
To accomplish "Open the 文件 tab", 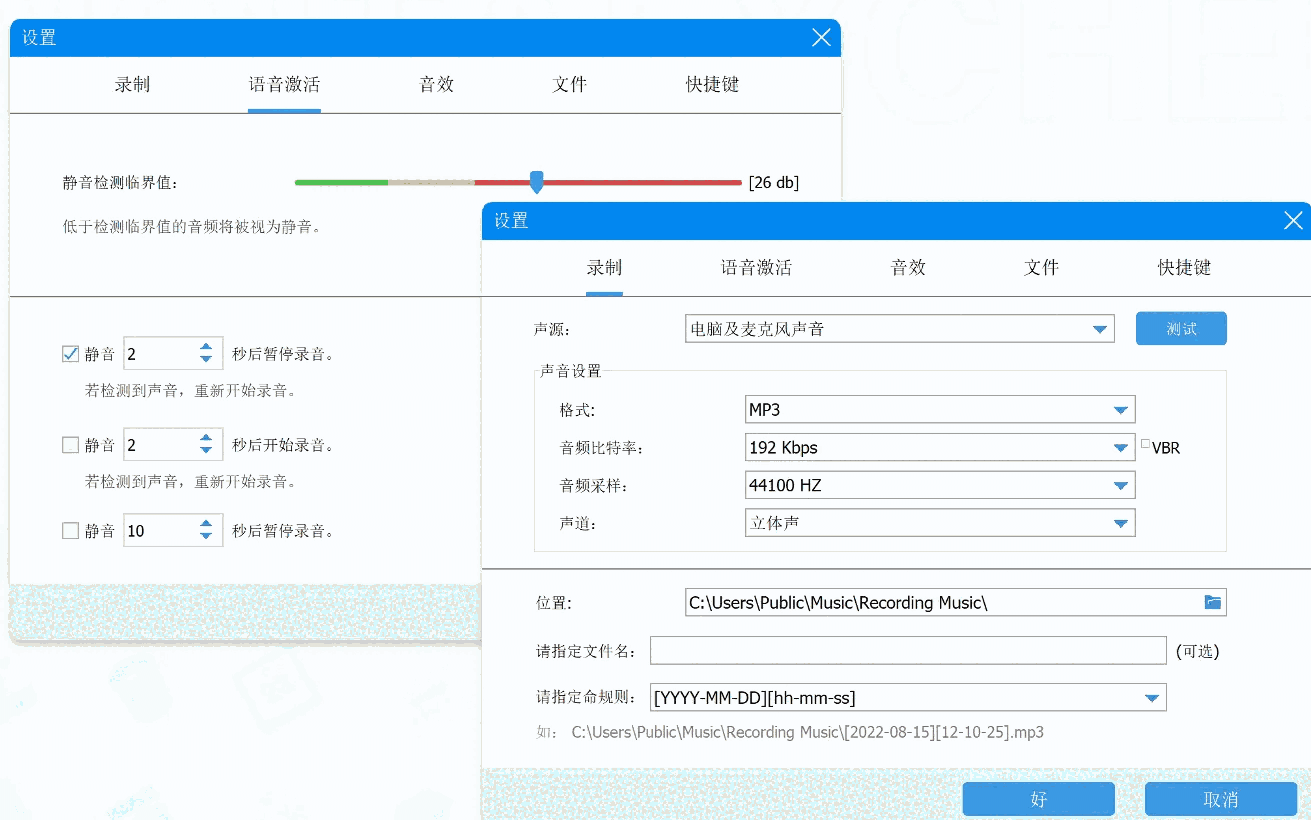I will click(x=1040, y=267).
